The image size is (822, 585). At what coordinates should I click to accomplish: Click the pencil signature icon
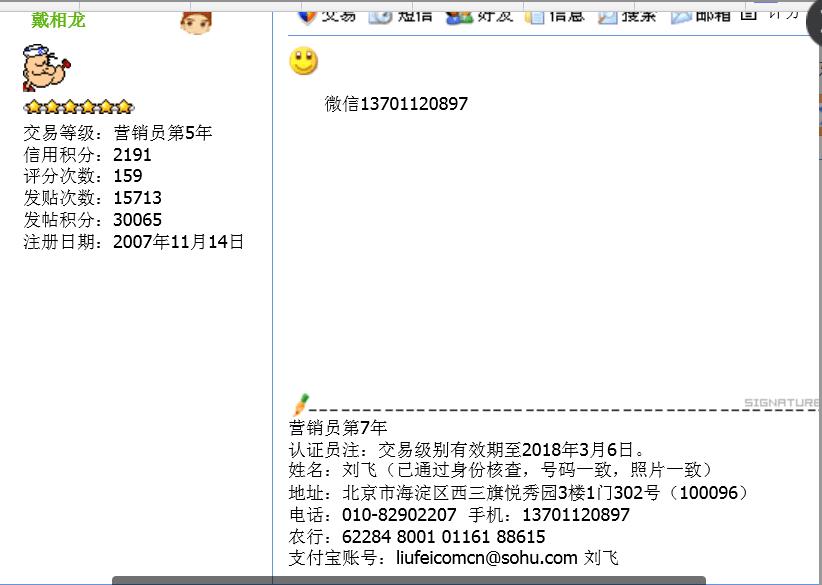(300, 405)
